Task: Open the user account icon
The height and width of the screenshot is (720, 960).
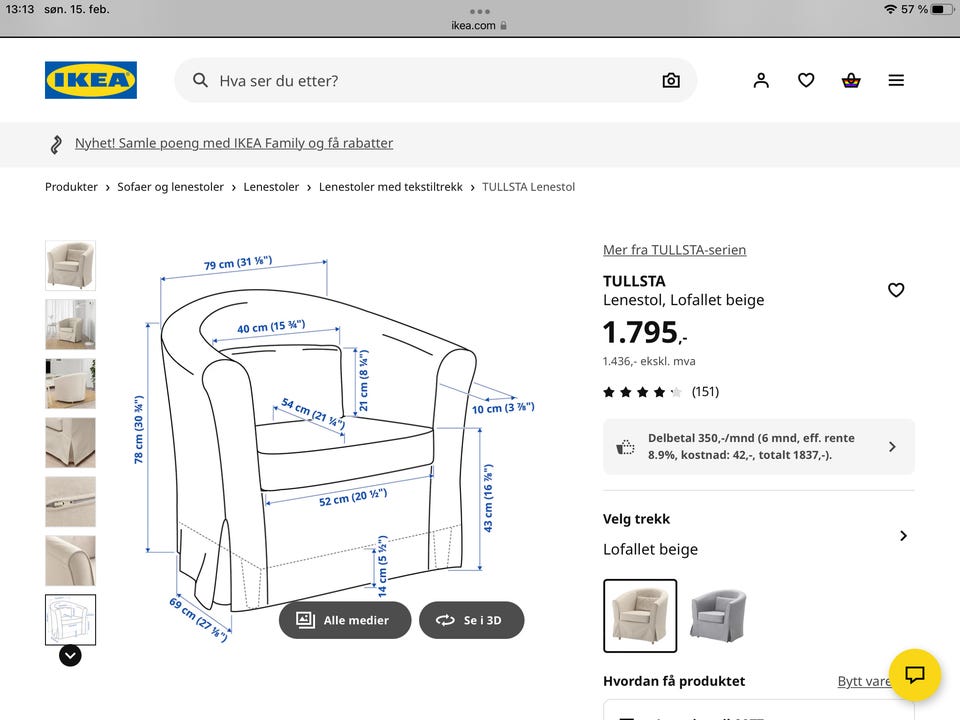Action: click(x=761, y=80)
